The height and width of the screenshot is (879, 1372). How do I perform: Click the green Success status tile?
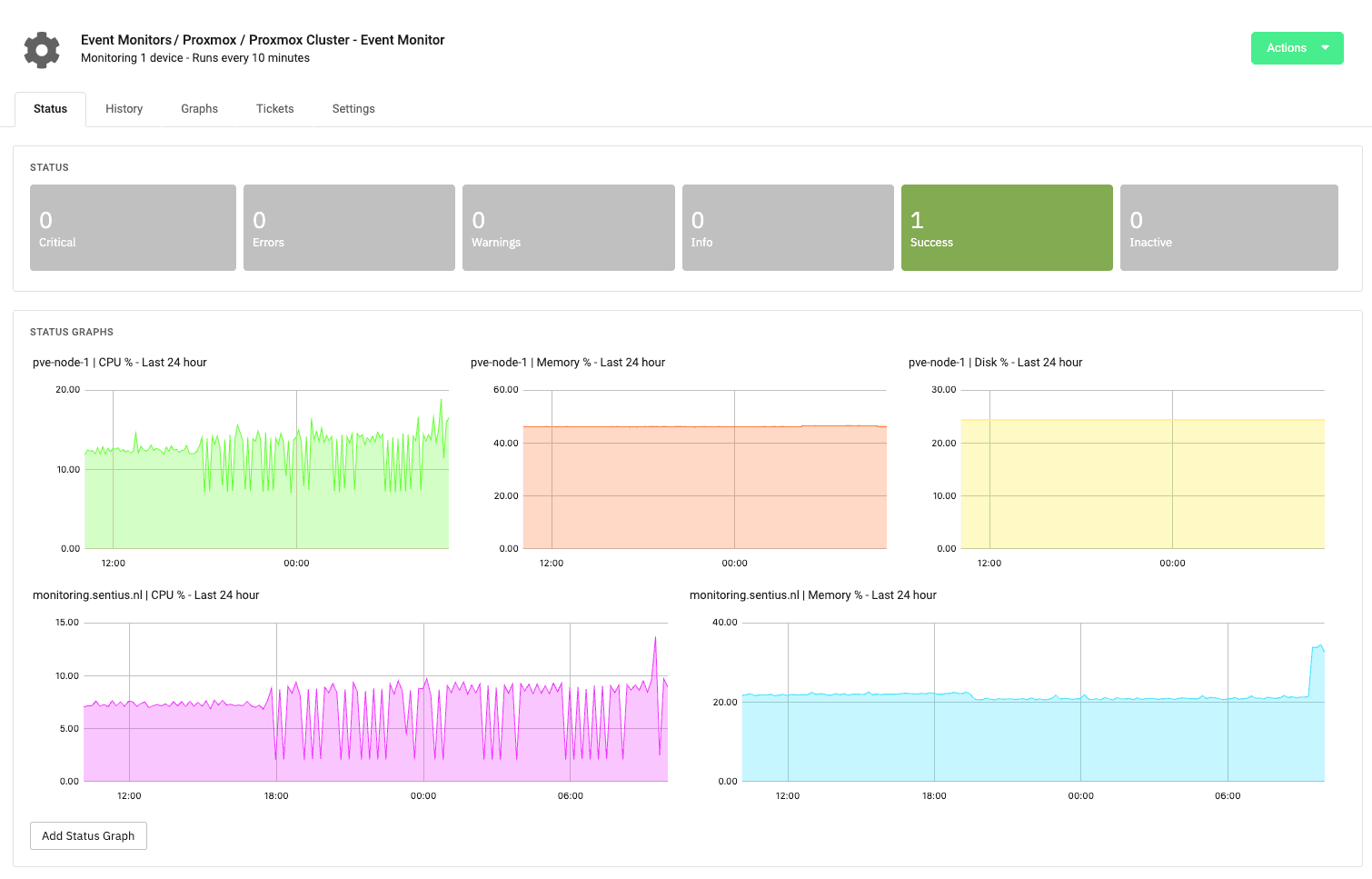1007,227
